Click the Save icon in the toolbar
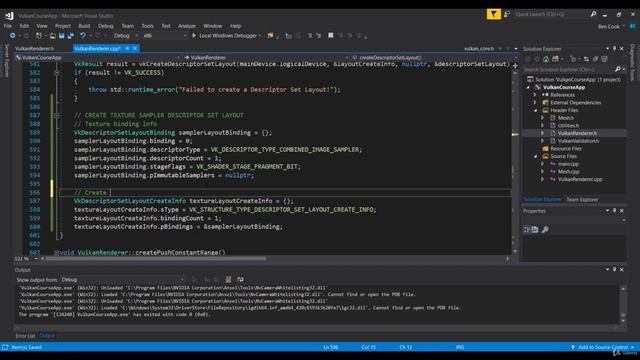 coord(62,36)
